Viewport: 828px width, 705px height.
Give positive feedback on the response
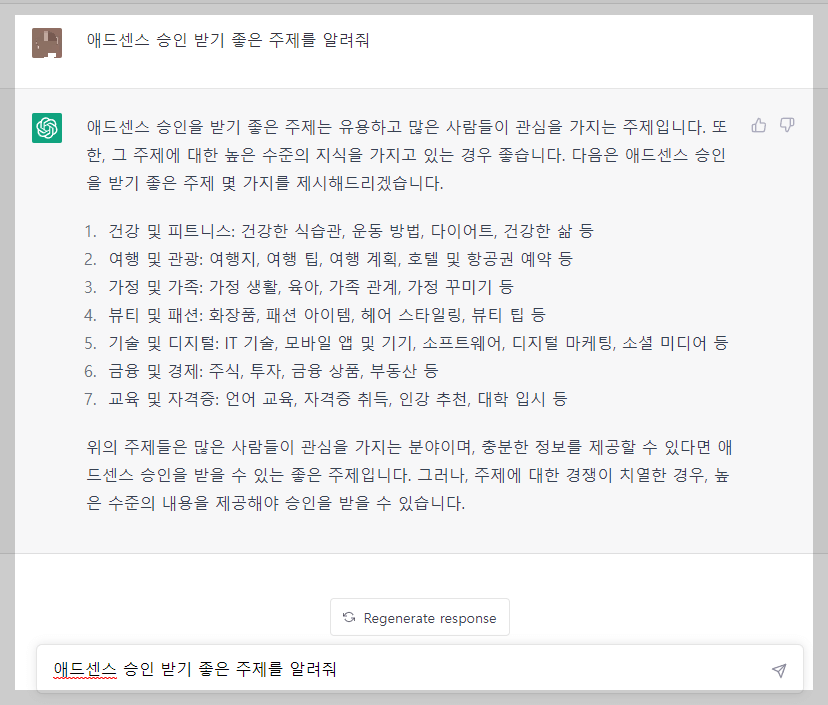tap(758, 124)
